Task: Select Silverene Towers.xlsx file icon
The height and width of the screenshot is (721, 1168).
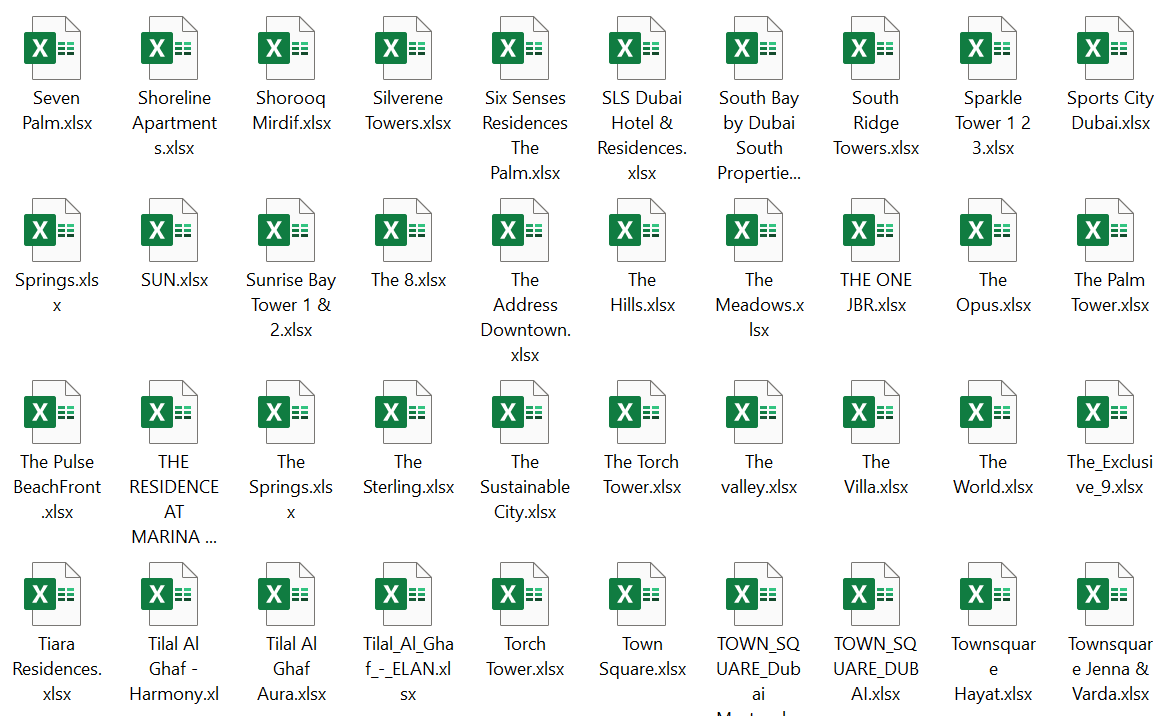Action: 407,48
